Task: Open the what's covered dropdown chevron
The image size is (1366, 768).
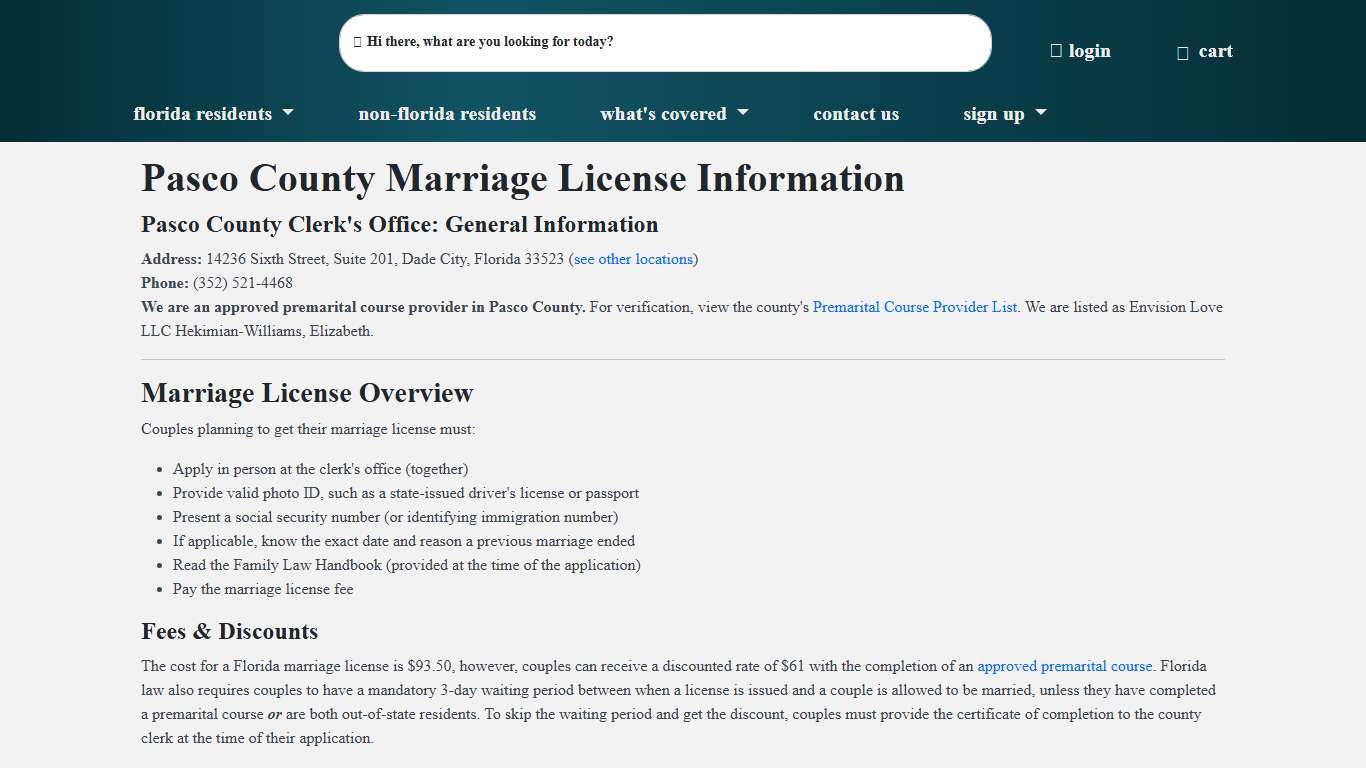Action: coord(742,113)
